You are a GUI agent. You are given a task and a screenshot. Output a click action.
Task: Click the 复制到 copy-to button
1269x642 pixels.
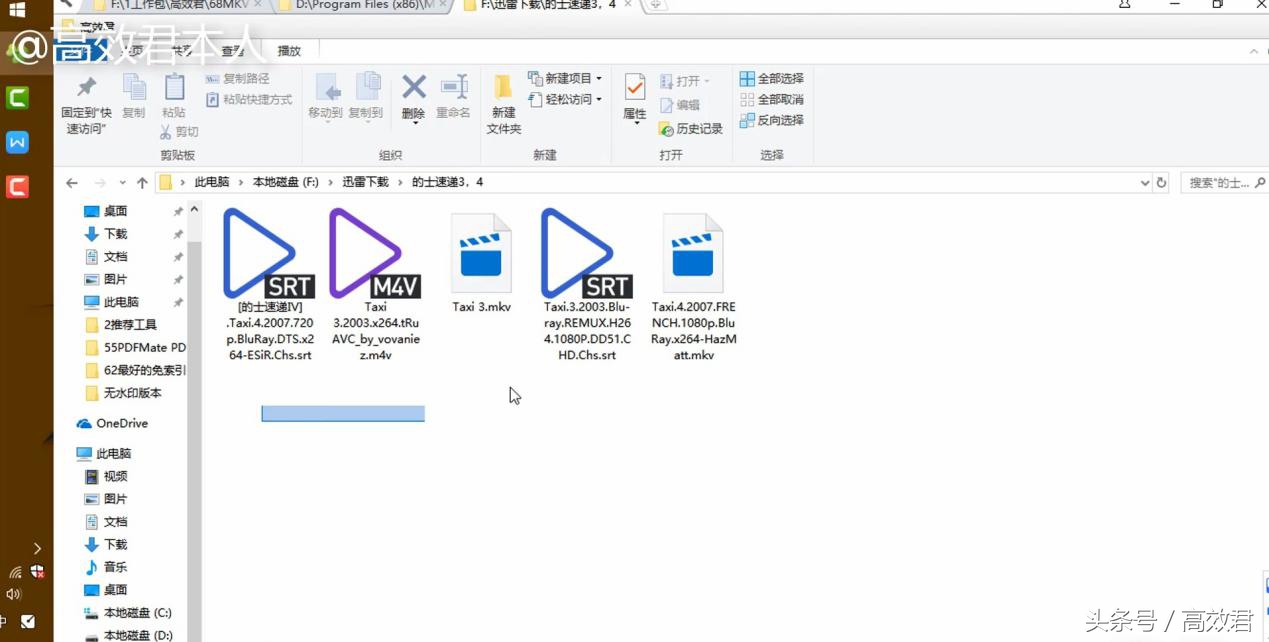click(366, 97)
